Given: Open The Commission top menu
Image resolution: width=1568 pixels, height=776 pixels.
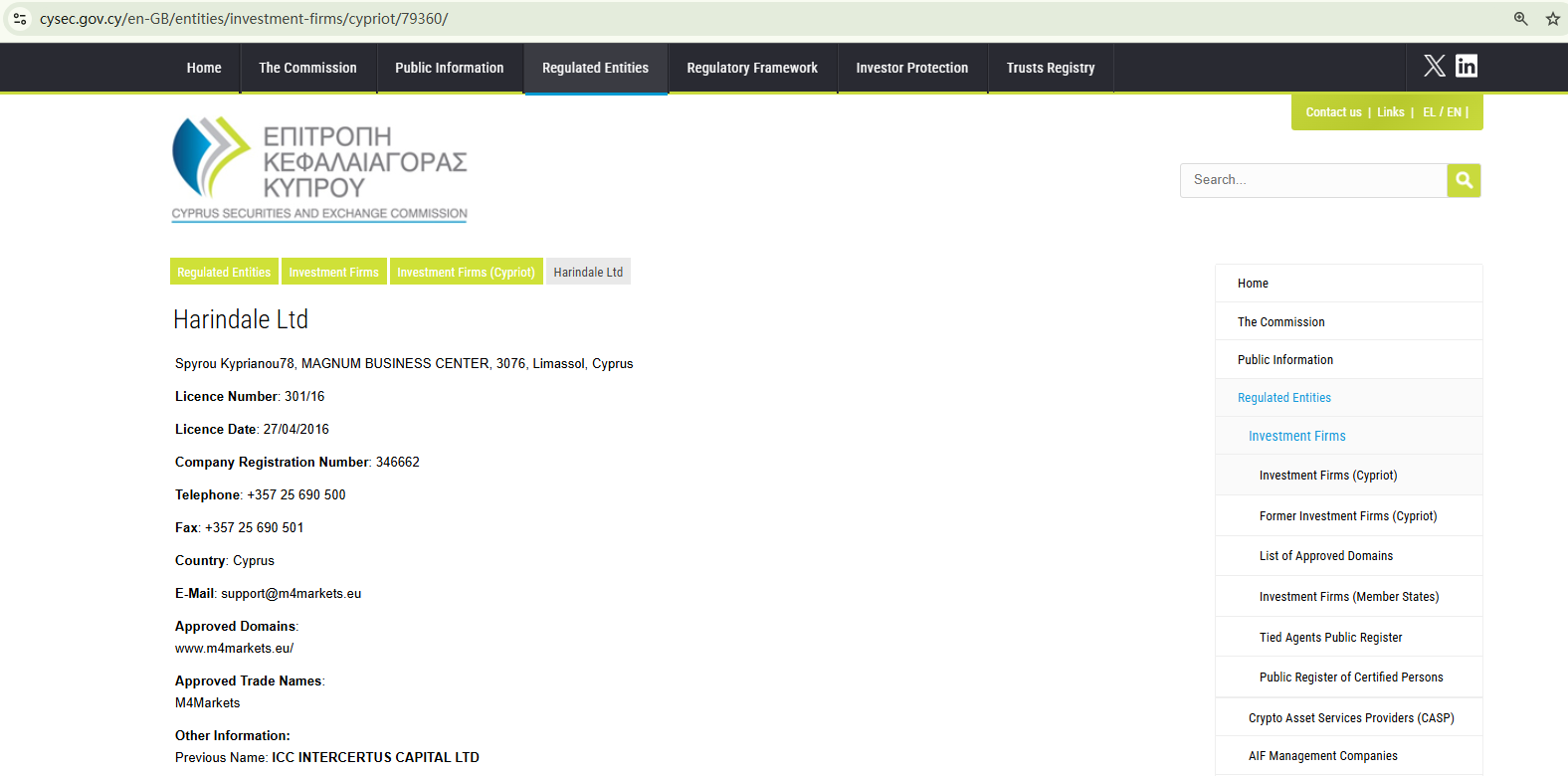Looking at the screenshot, I should tap(307, 68).
